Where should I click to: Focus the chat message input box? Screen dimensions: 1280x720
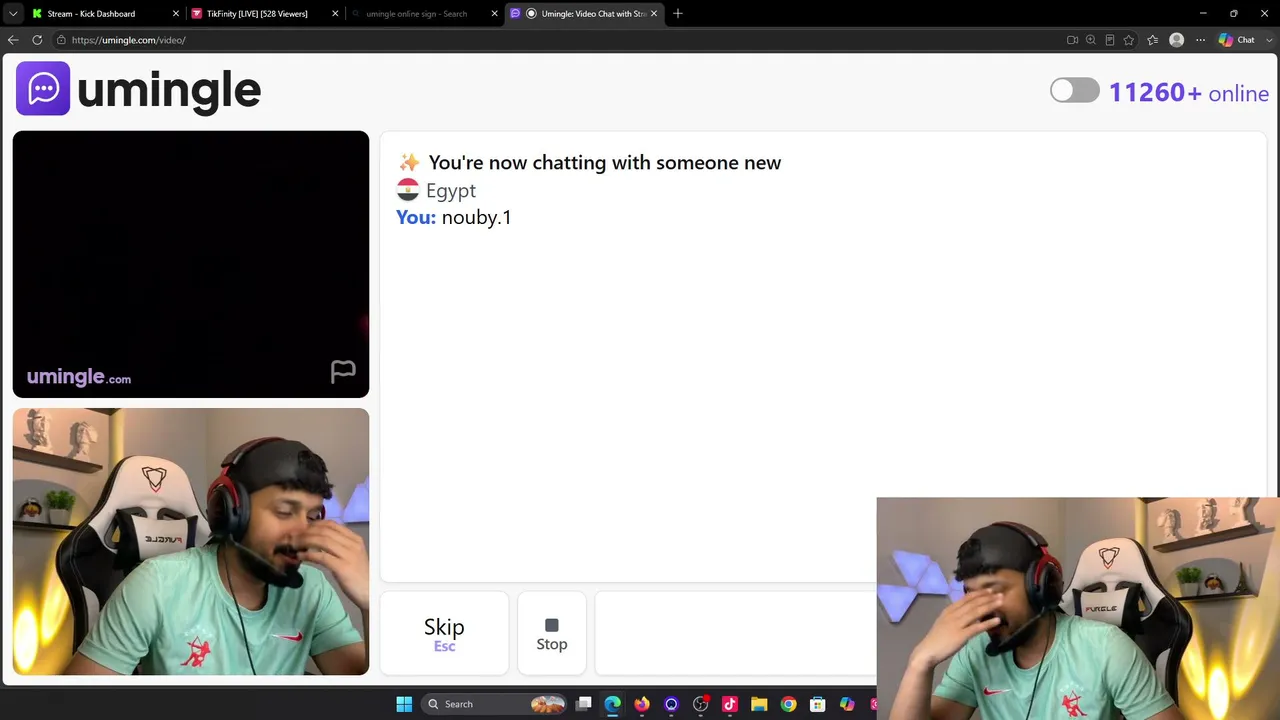coord(736,634)
